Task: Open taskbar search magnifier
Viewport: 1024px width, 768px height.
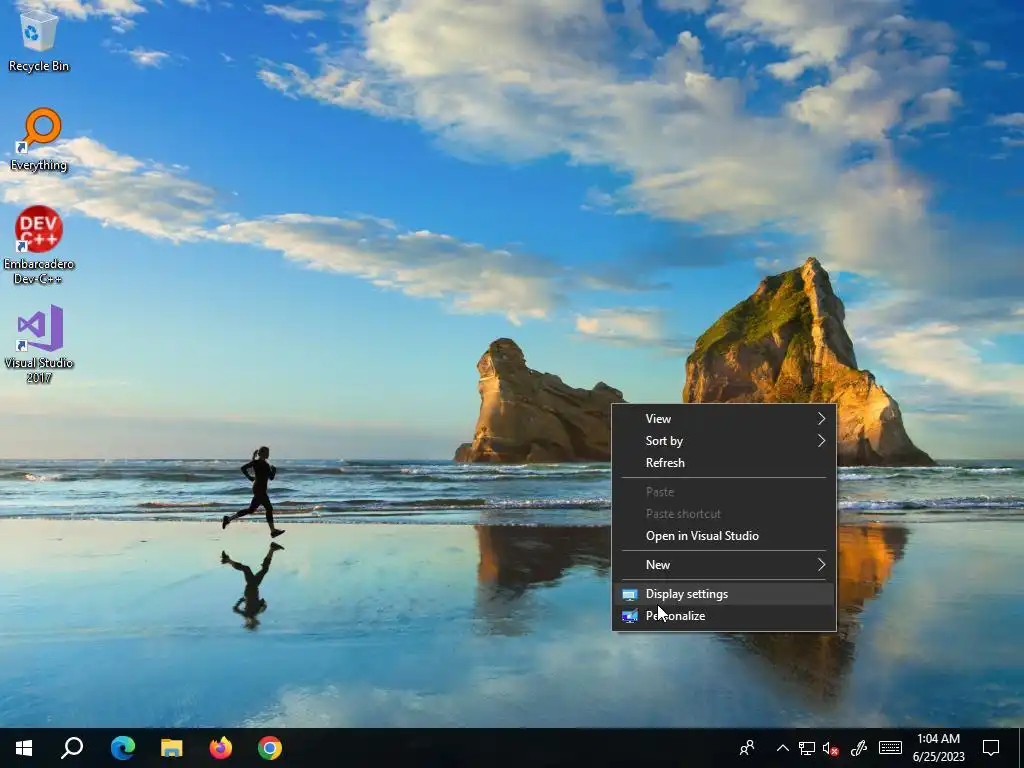Action: click(72, 748)
